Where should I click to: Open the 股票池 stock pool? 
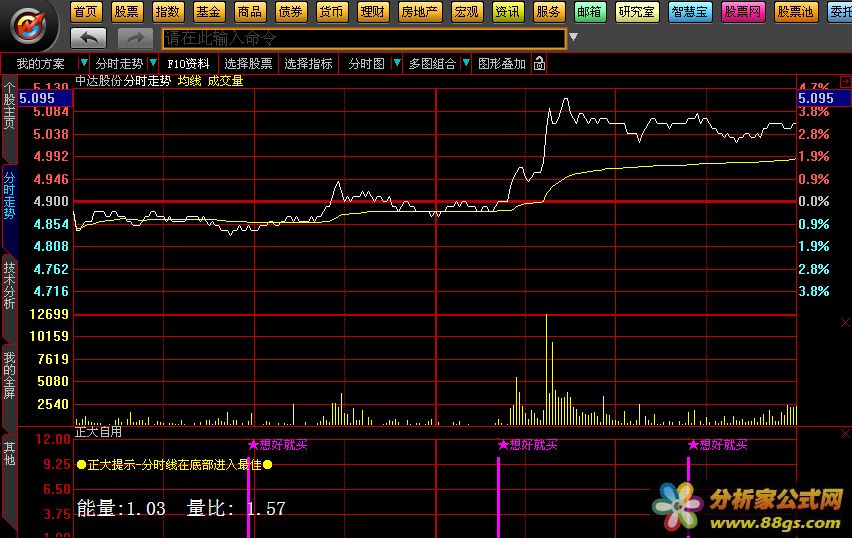795,12
